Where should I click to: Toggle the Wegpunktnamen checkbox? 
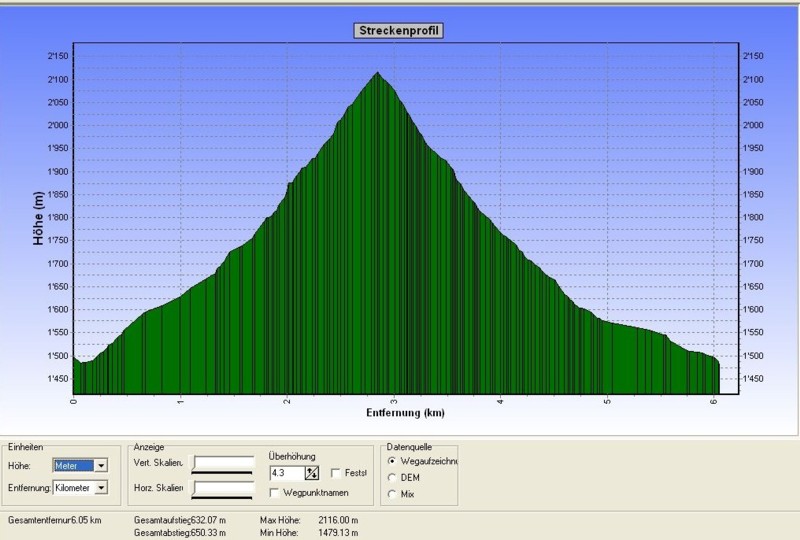(275, 492)
